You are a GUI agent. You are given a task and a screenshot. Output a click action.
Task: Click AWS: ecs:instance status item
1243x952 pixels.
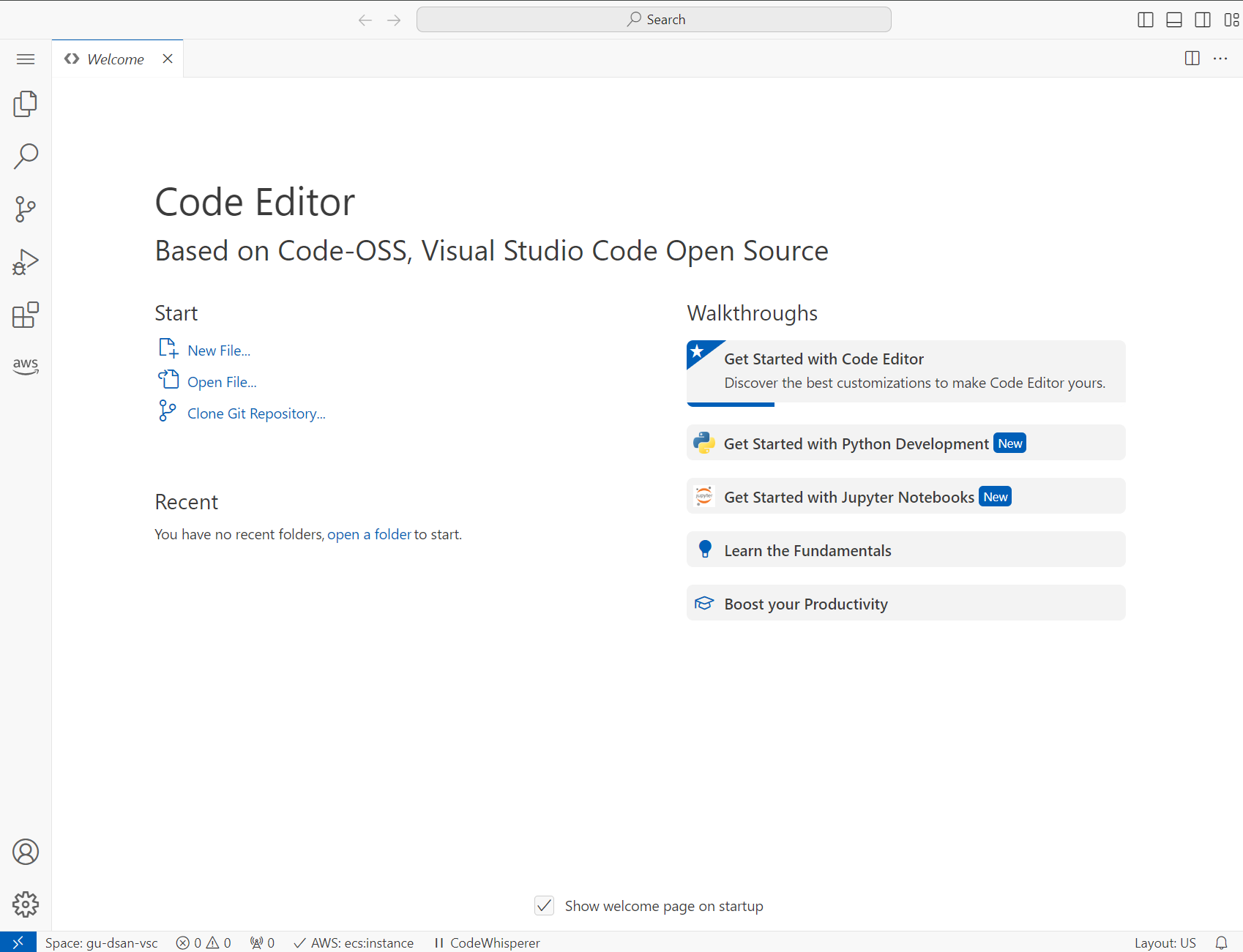[x=354, y=942]
